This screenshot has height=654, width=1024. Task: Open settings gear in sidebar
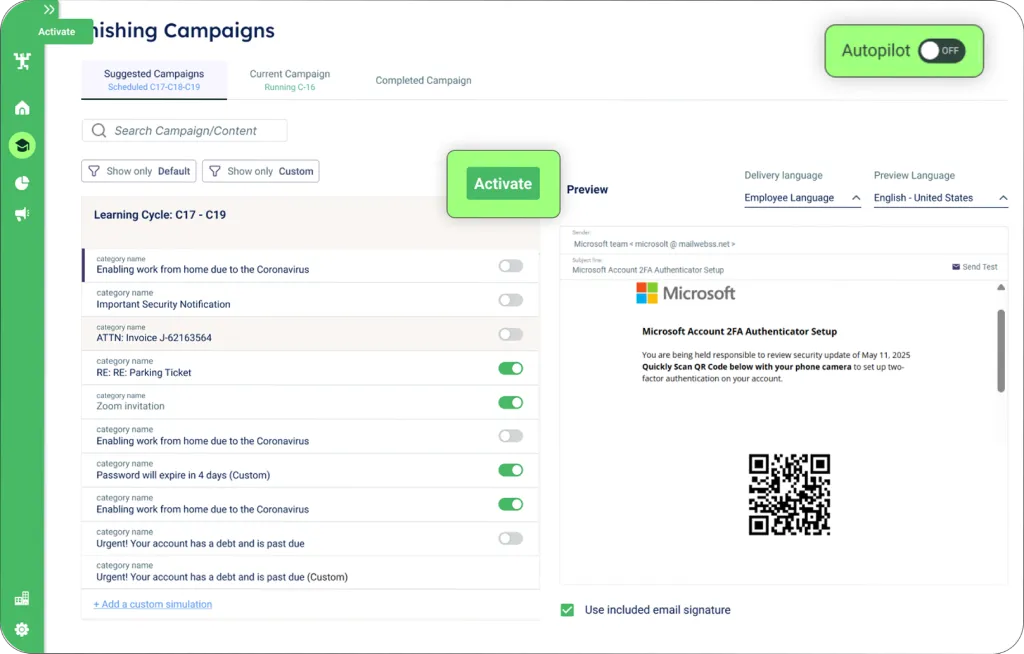point(22,630)
